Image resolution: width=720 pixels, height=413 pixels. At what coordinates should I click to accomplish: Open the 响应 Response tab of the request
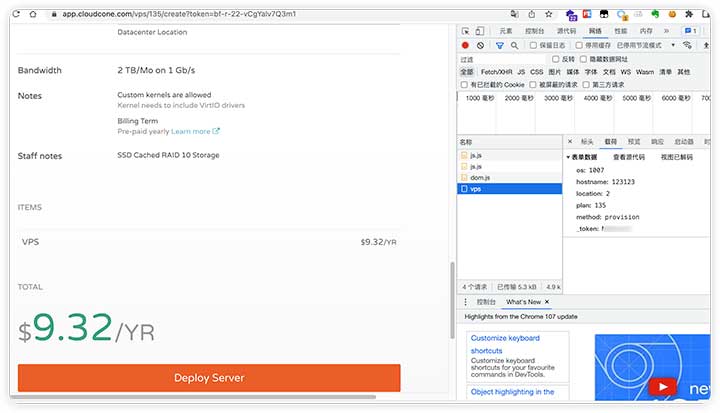pyautogui.click(x=657, y=141)
